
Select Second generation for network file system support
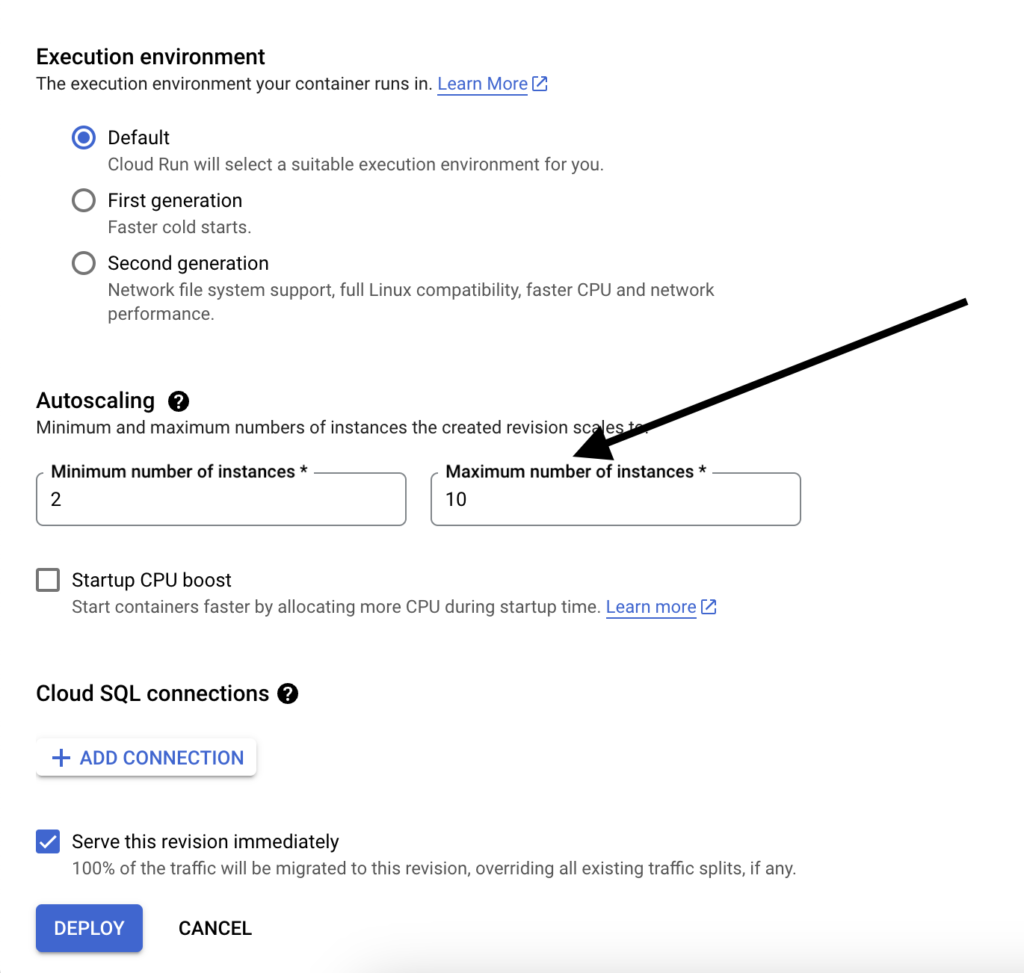pos(83,263)
